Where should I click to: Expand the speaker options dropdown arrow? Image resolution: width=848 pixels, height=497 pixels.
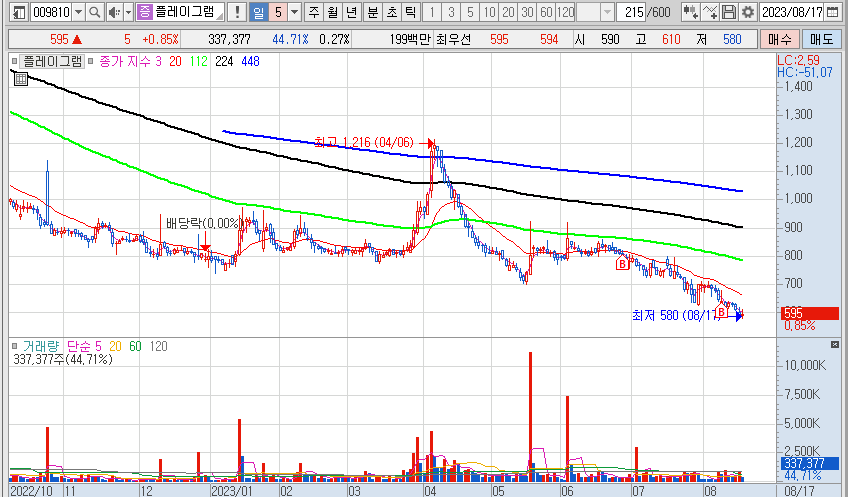pyautogui.click(x=128, y=12)
